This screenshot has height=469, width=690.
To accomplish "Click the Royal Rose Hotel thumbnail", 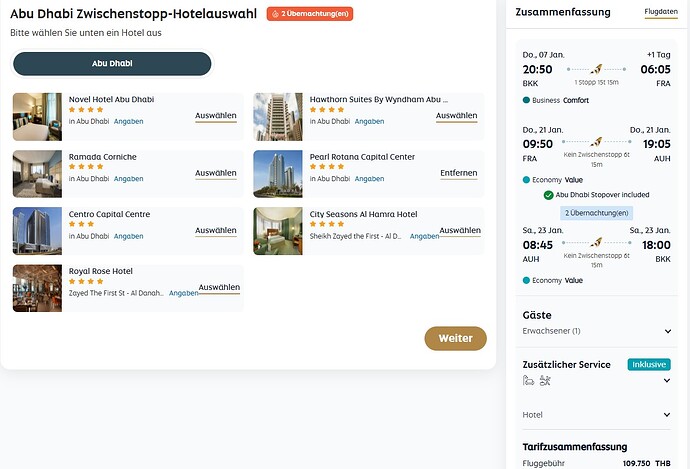I will (37, 288).
